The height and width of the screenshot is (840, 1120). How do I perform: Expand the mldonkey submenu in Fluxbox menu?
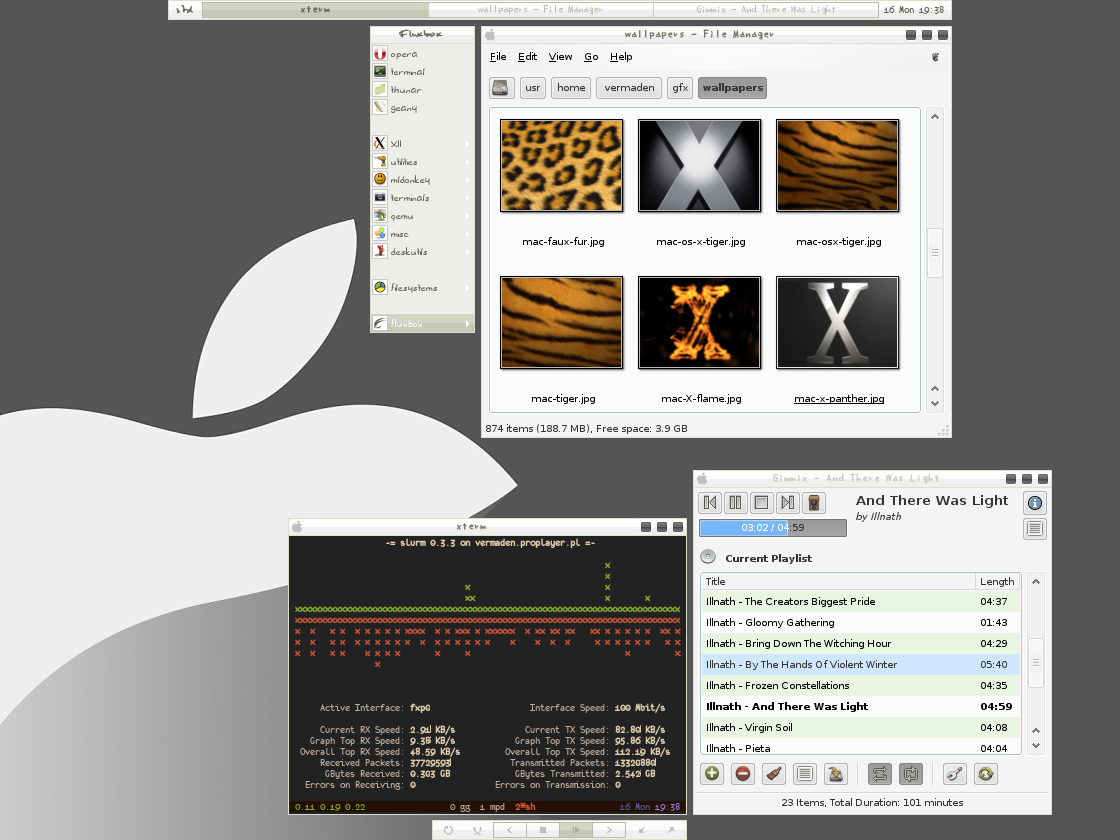click(421, 179)
